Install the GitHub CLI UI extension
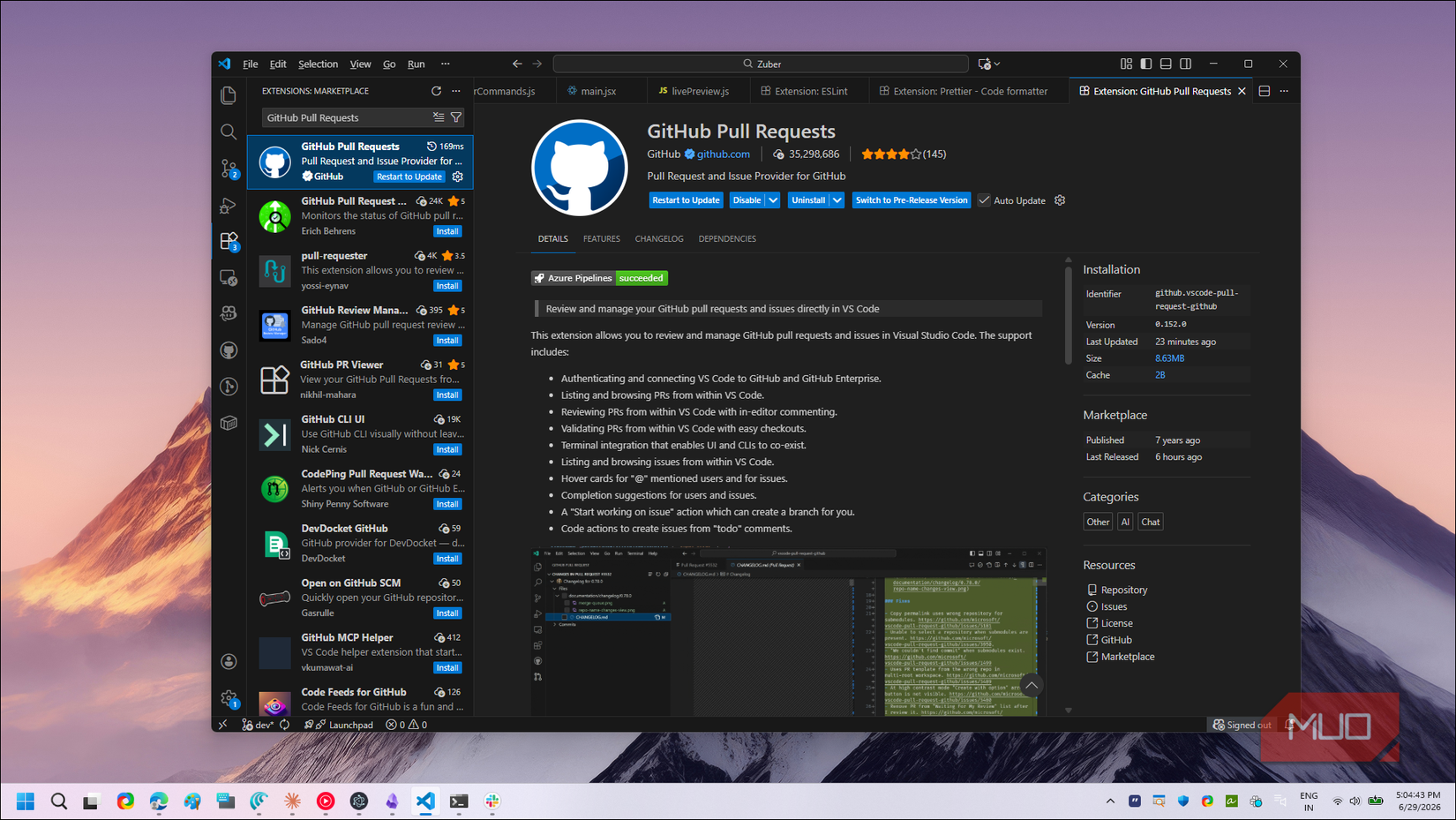Screen dimensions: 1456x820 tap(447, 449)
